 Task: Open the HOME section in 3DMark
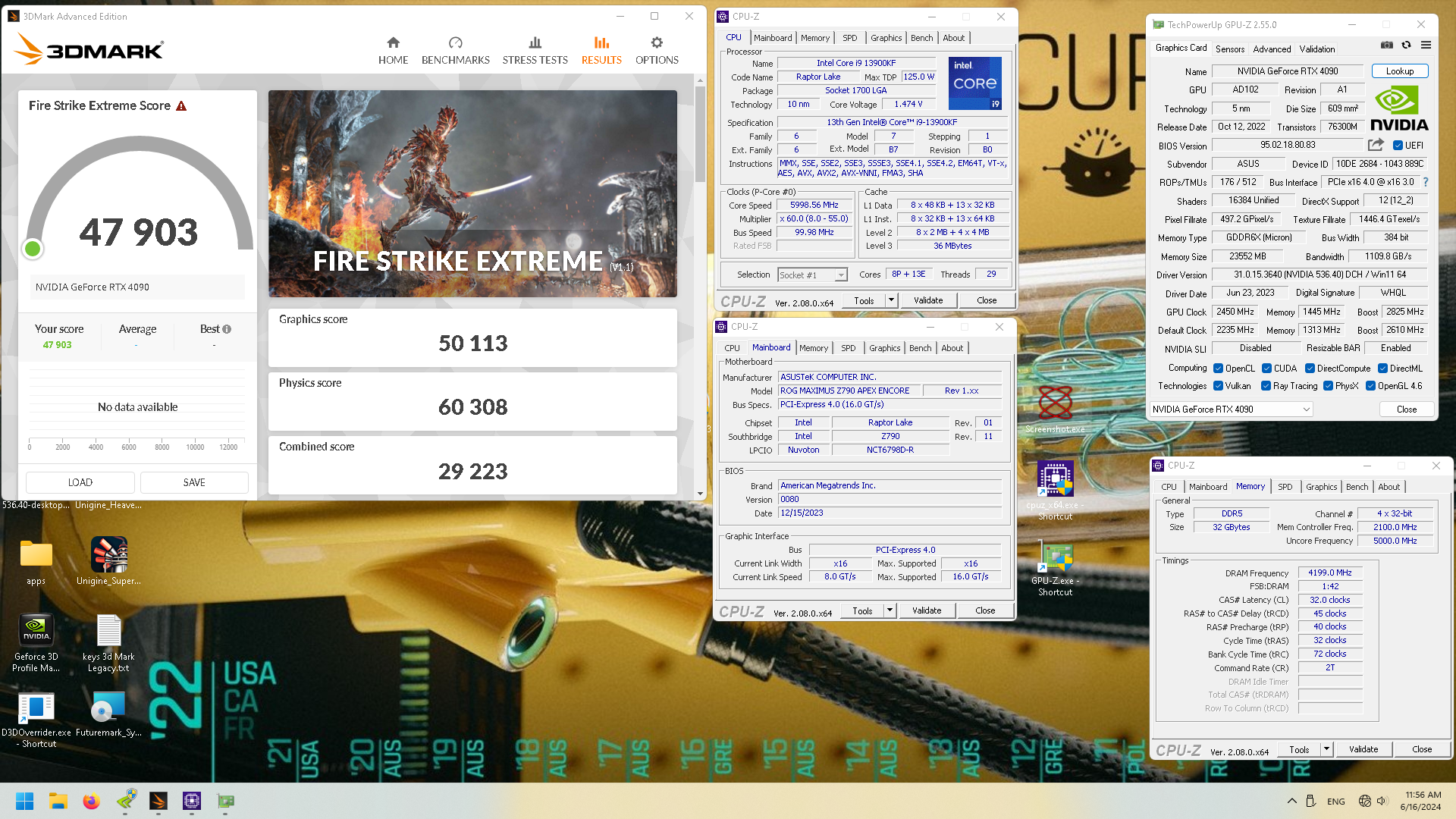coord(393,51)
